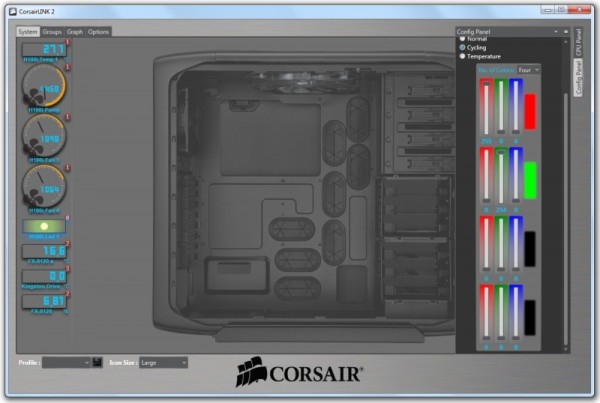
Task: Click the H100i Temp readout showing 27.1
Action: coord(45,49)
